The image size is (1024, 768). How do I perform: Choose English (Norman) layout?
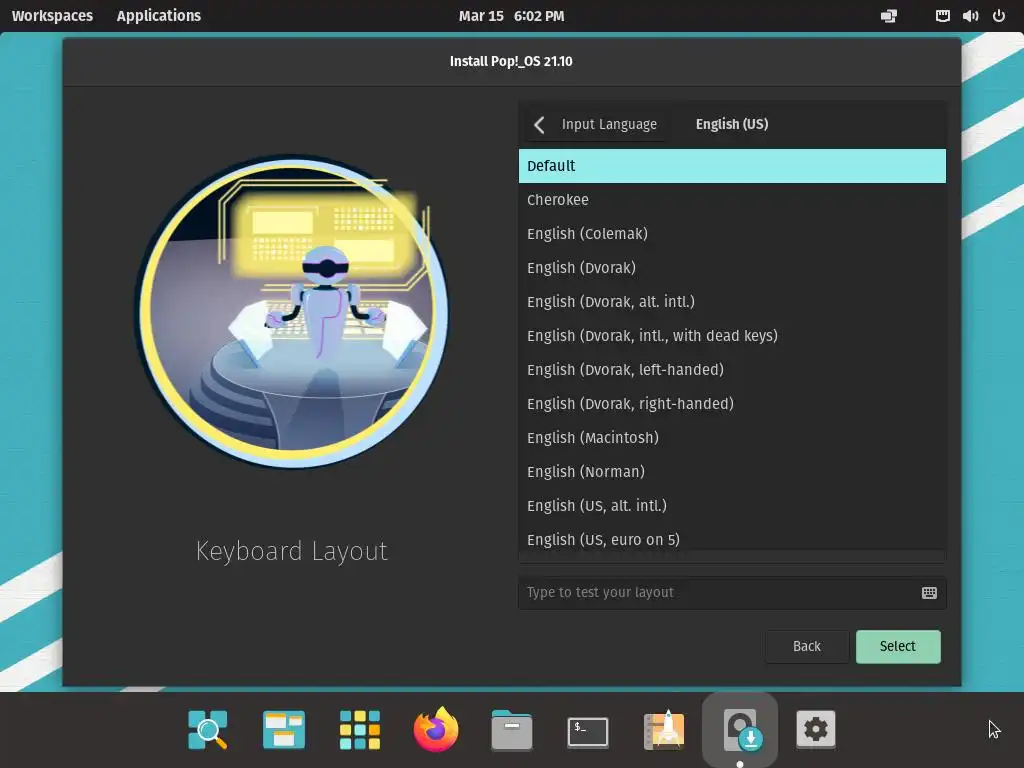point(732,472)
